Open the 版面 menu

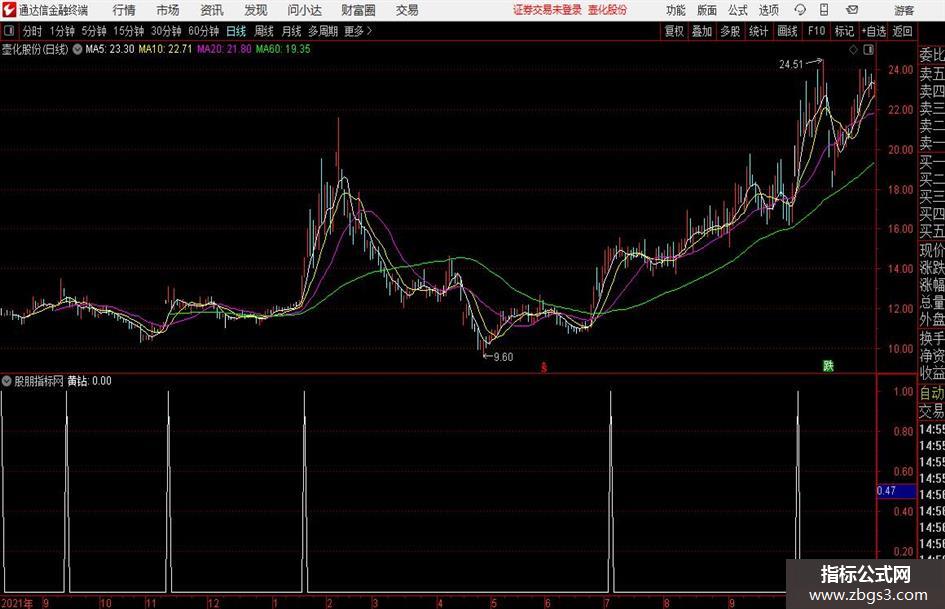coord(706,10)
